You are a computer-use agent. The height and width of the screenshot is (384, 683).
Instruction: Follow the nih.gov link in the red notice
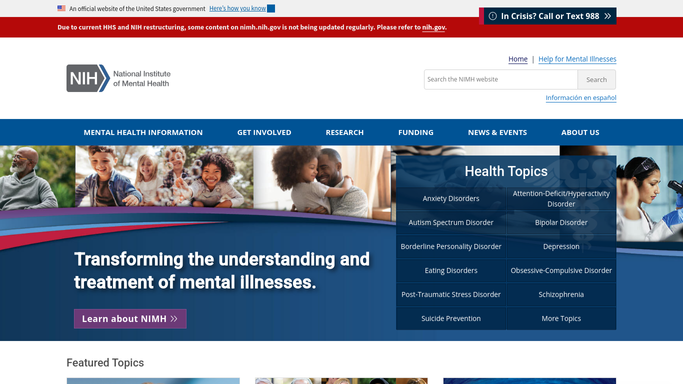[433, 27]
